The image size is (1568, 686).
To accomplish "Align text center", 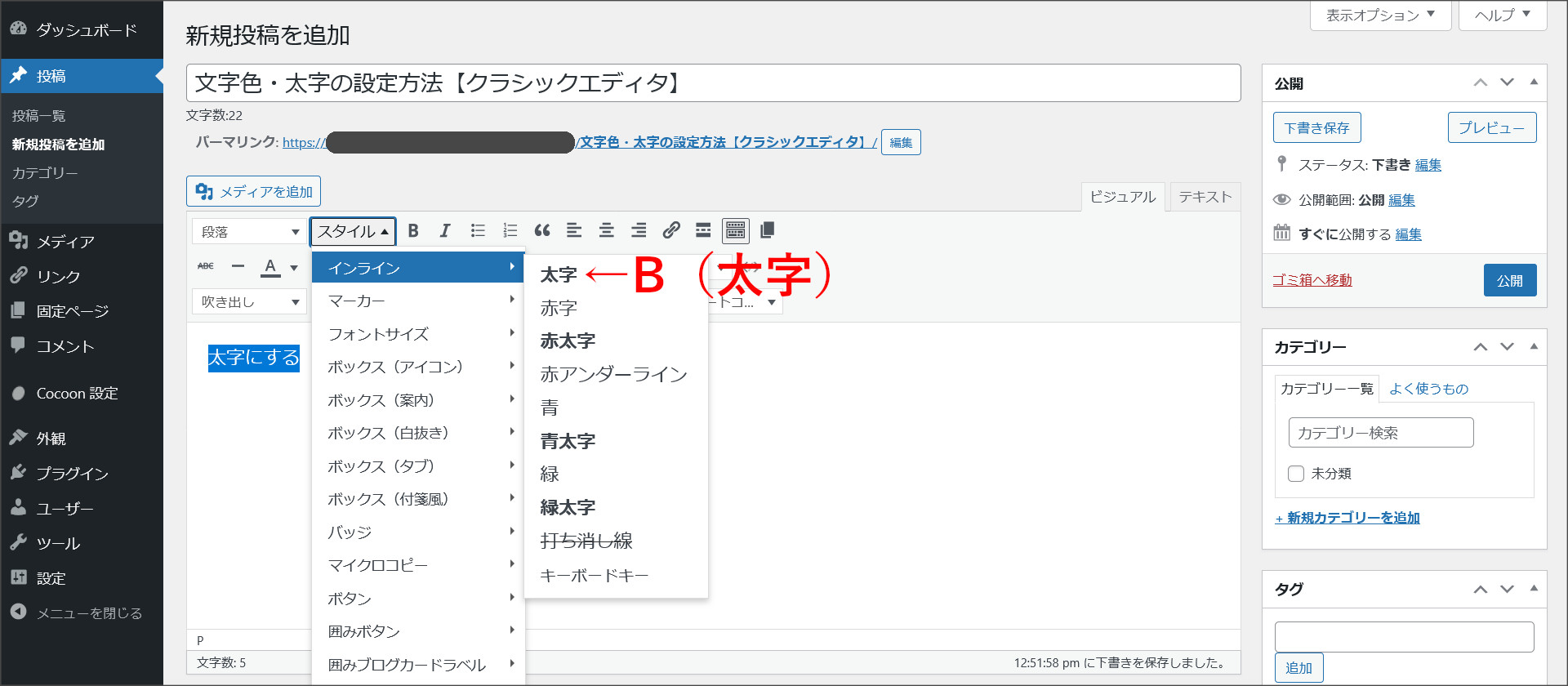I will click(606, 231).
